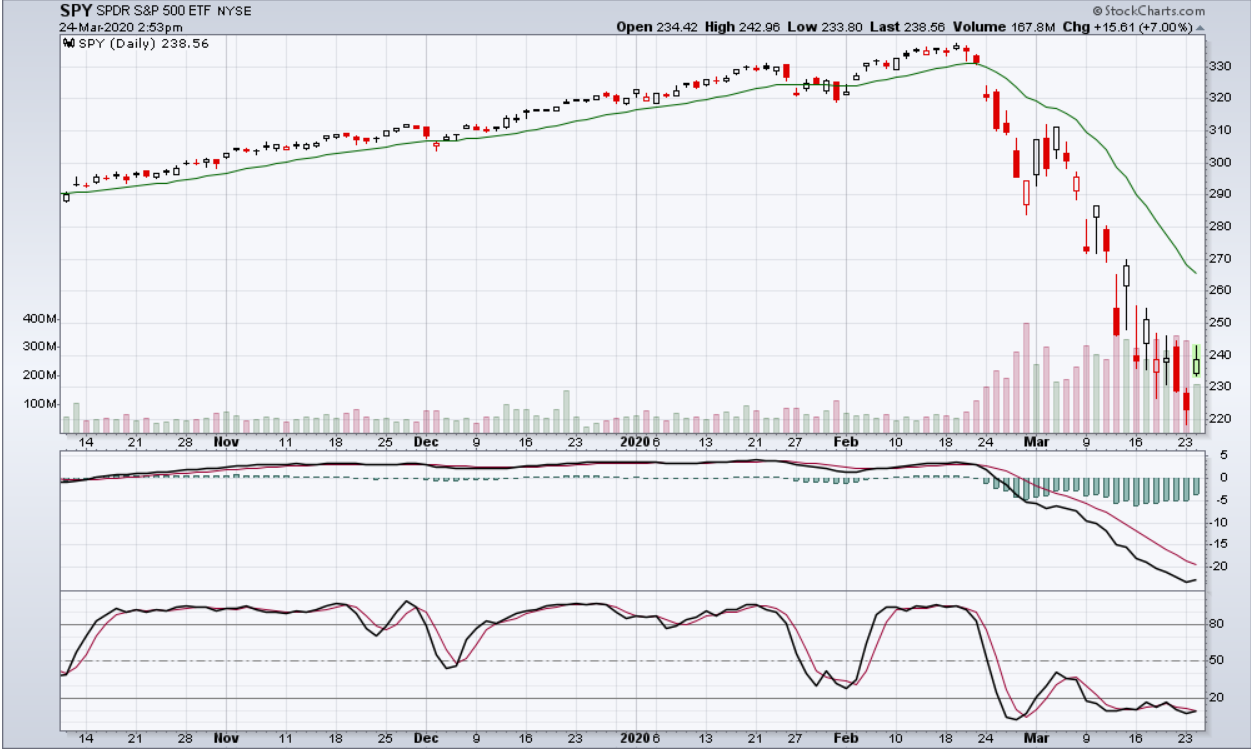Click the 400M volume axis label
1251x749 pixels.
click(40, 319)
